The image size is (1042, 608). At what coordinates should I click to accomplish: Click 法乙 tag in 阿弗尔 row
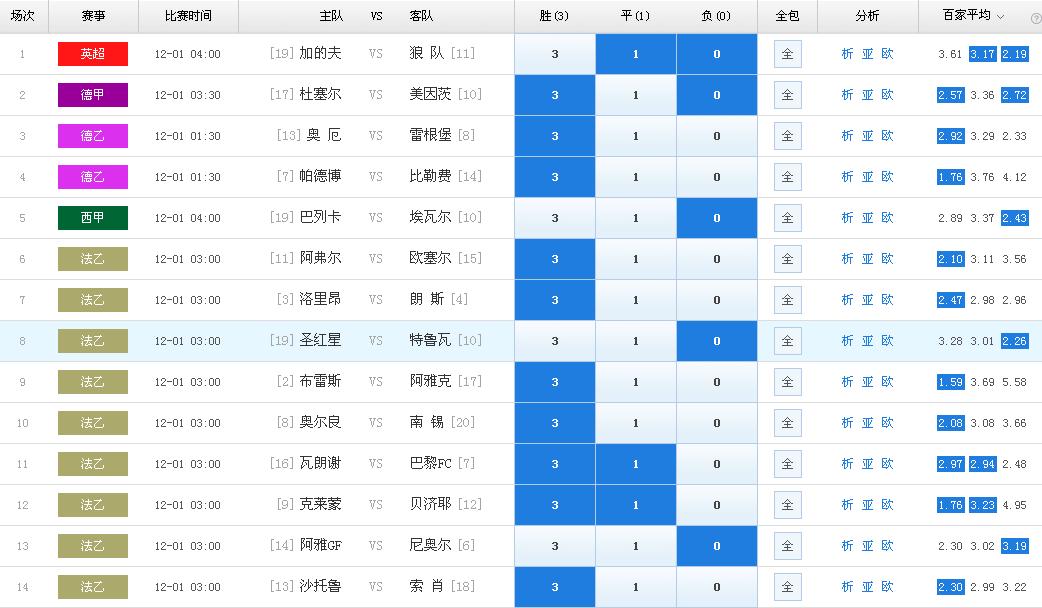click(x=92, y=259)
